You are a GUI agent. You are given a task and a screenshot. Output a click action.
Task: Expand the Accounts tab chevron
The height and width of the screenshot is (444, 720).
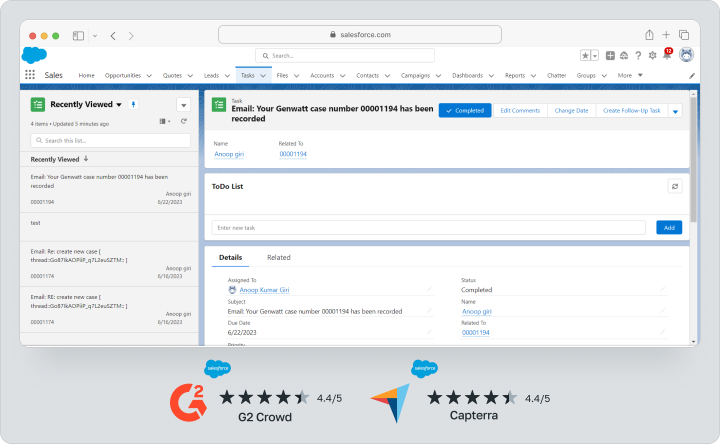(343, 76)
